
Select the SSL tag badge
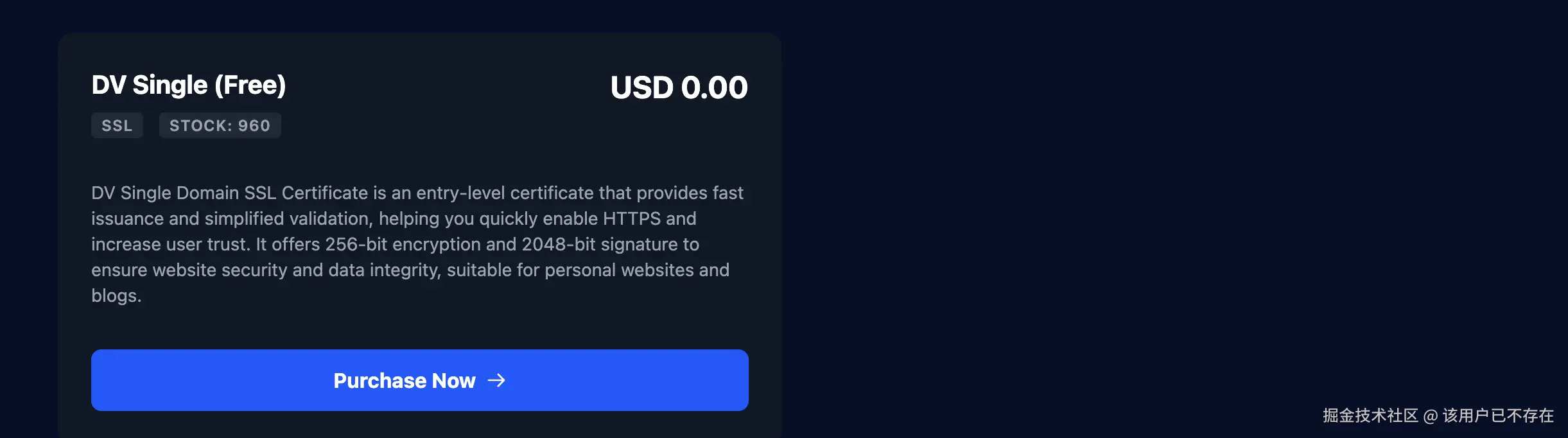pos(117,125)
